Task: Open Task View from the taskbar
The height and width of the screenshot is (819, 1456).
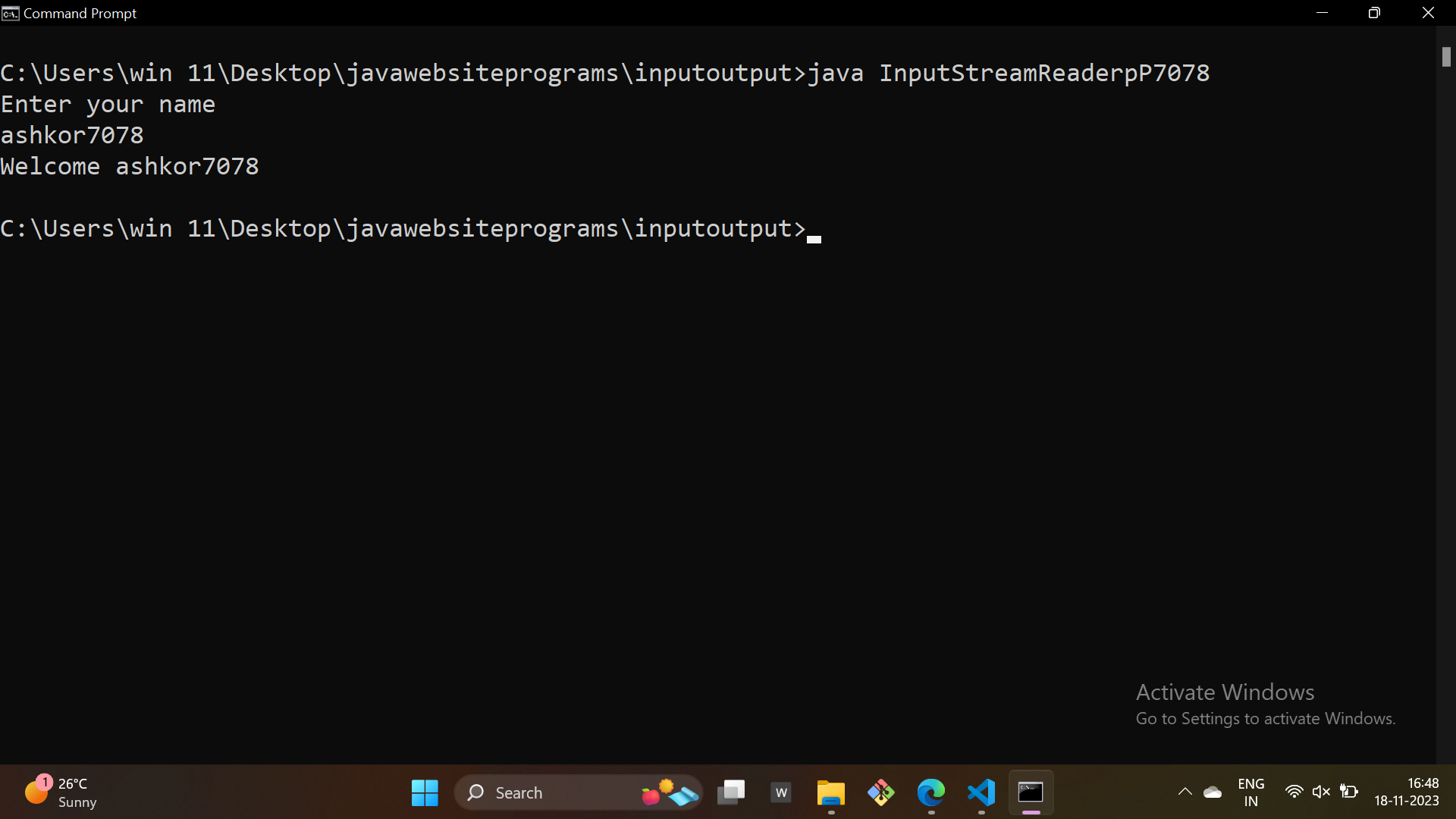Action: tap(731, 792)
